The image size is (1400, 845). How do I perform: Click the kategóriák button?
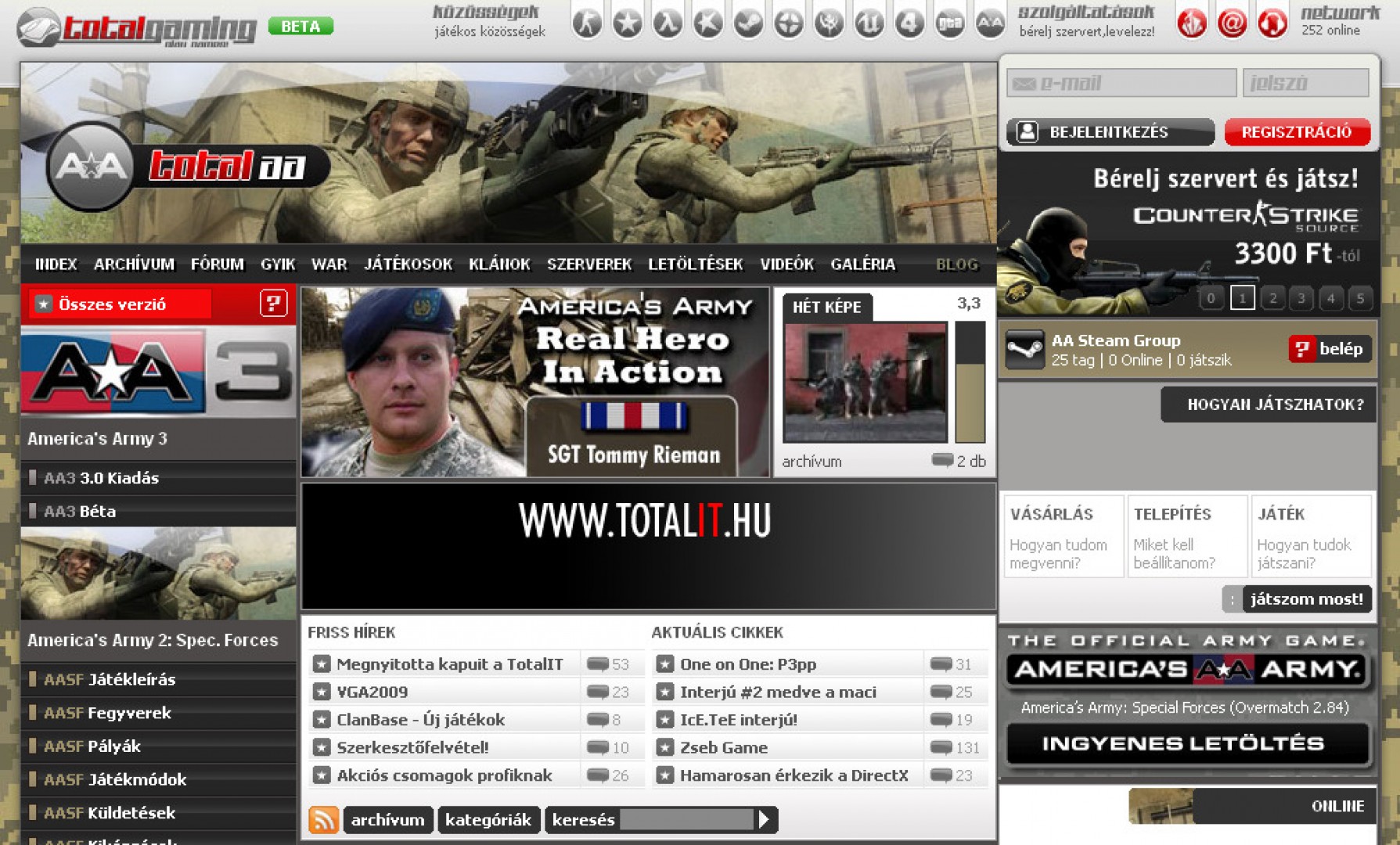tap(488, 819)
